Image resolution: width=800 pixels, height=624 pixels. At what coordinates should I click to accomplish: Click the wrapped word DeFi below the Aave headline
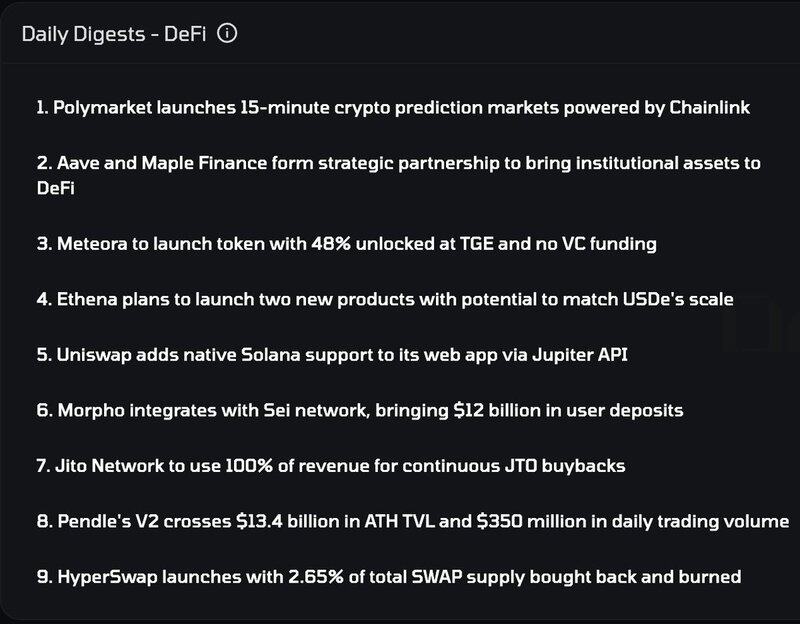(58, 186)
